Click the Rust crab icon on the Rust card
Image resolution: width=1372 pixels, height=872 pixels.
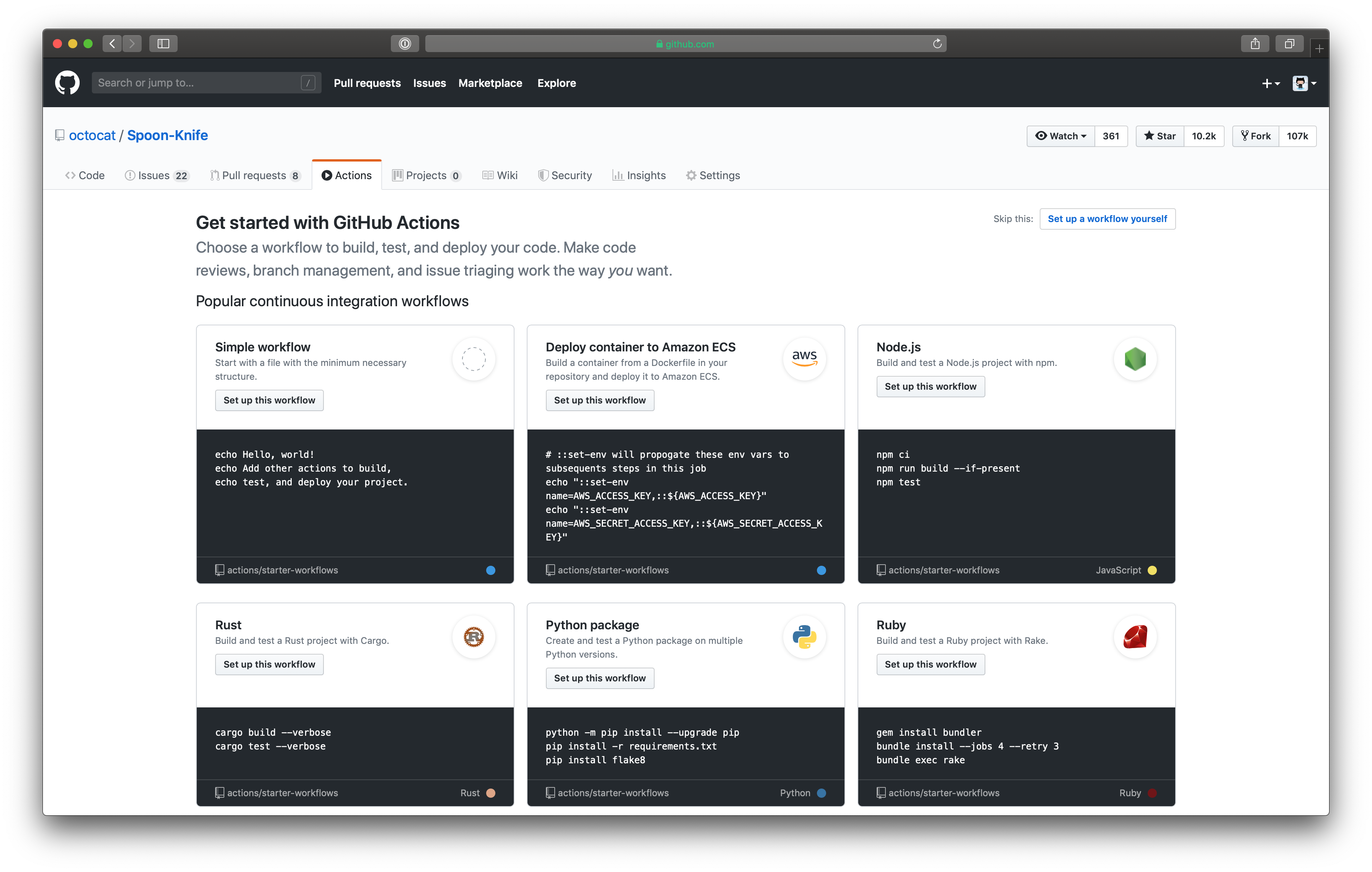coord(474,637)
